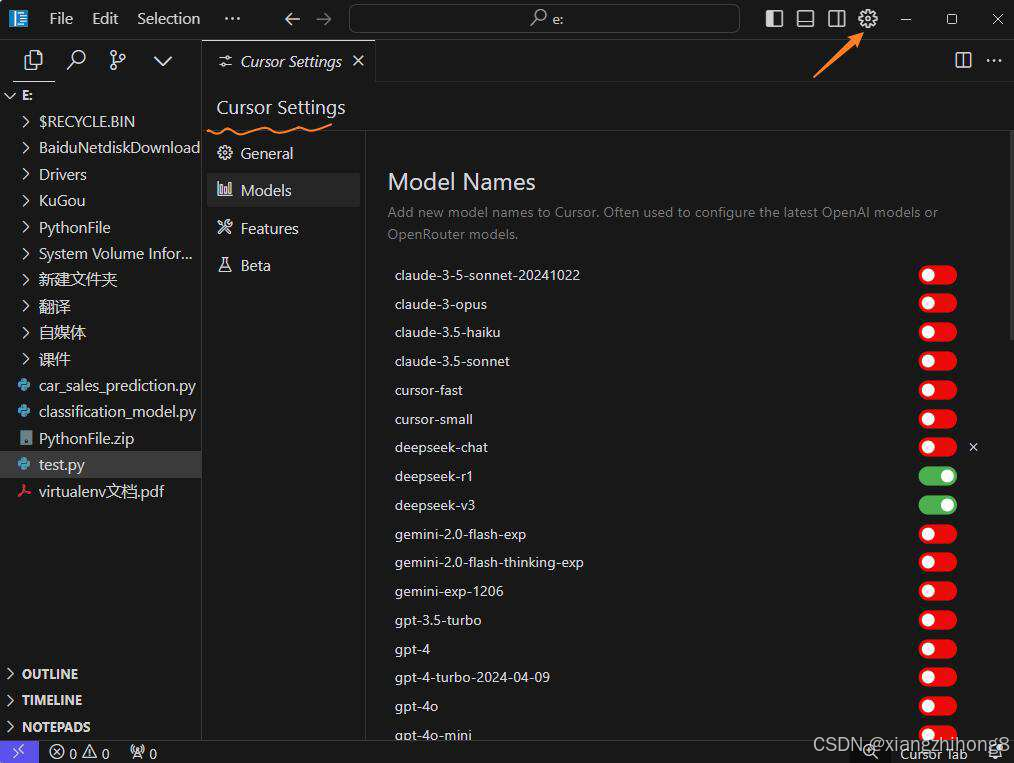Open the Search view icon
Viewport: 1014px width, 763px height.
(76, 61)
